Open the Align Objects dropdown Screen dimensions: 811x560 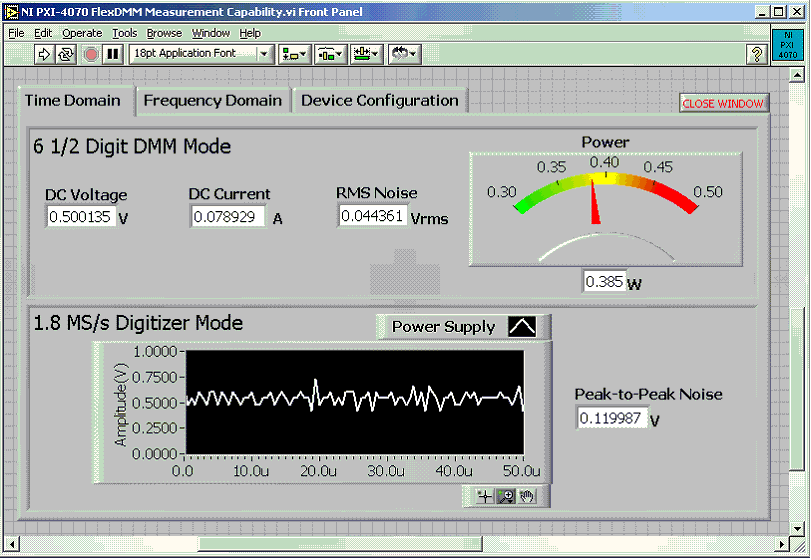294,54
